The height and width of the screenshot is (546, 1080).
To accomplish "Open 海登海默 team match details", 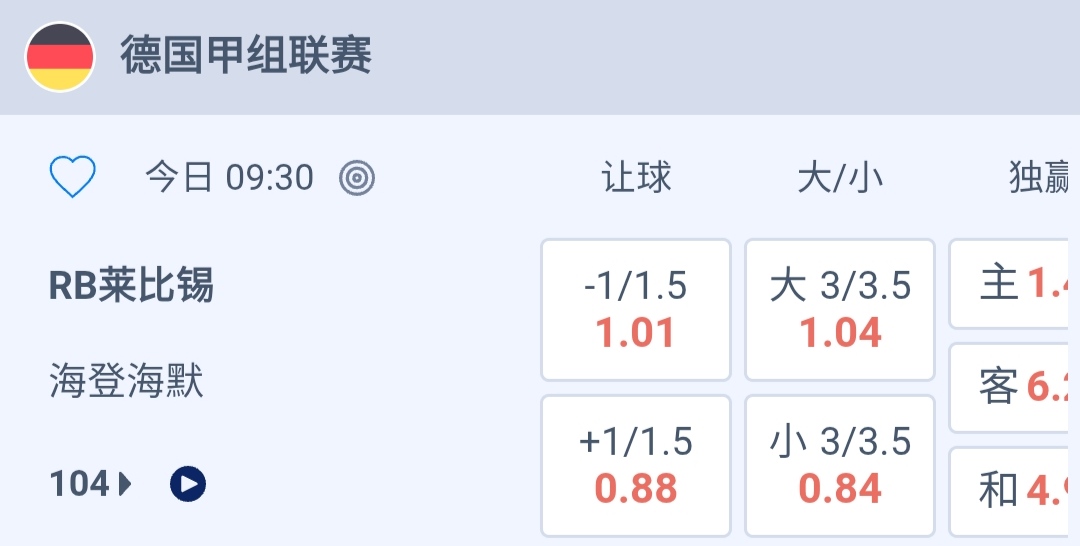I will click(127, 382).
